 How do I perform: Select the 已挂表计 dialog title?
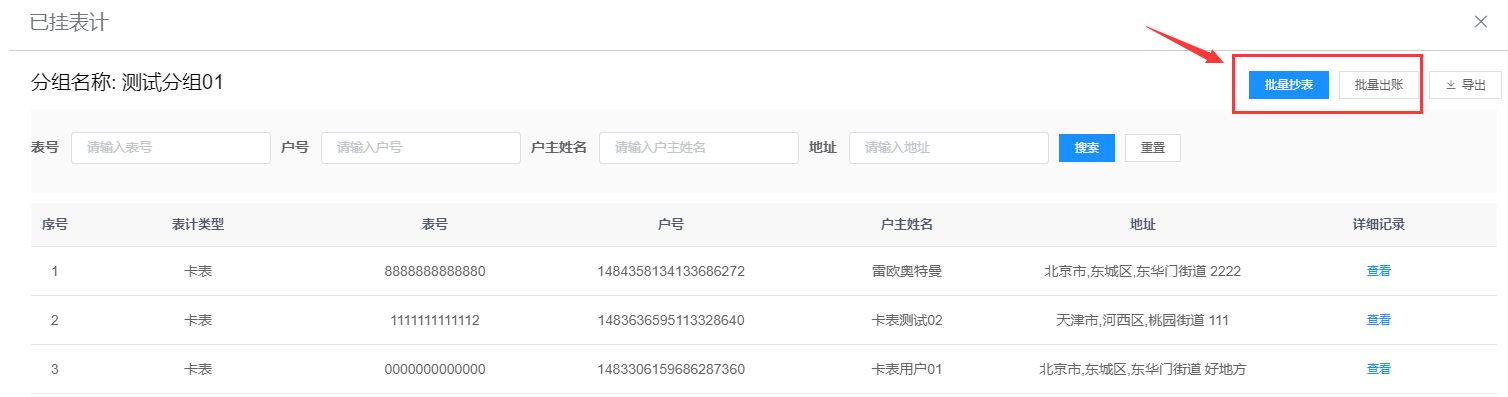tap(69, 22)
